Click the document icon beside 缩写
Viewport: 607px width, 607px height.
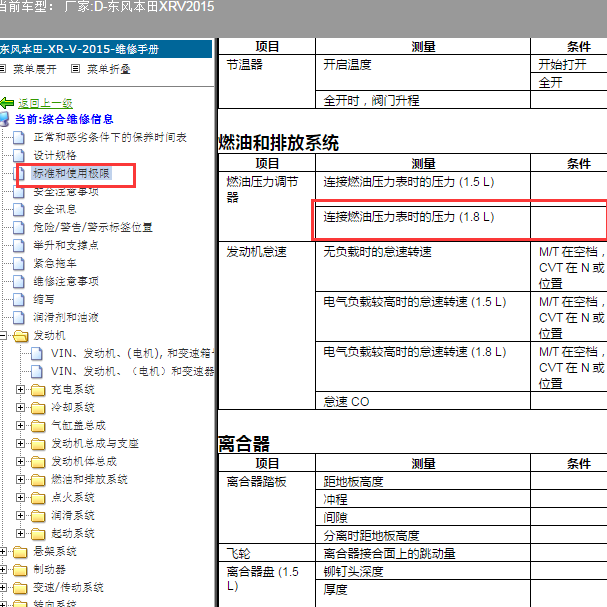[19, 299]
